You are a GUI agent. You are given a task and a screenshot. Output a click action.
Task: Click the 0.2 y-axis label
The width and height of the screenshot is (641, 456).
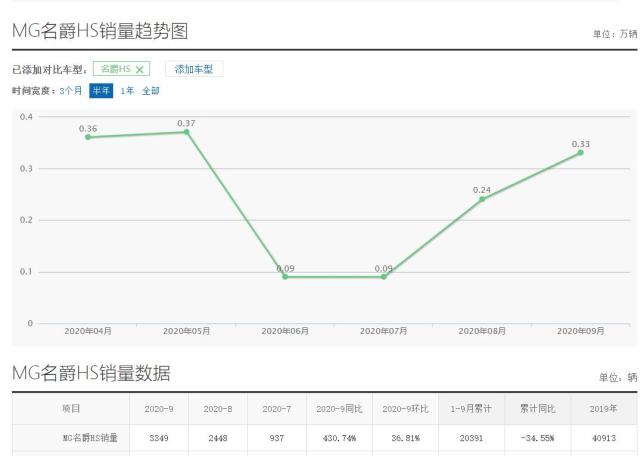click(26, 220)
